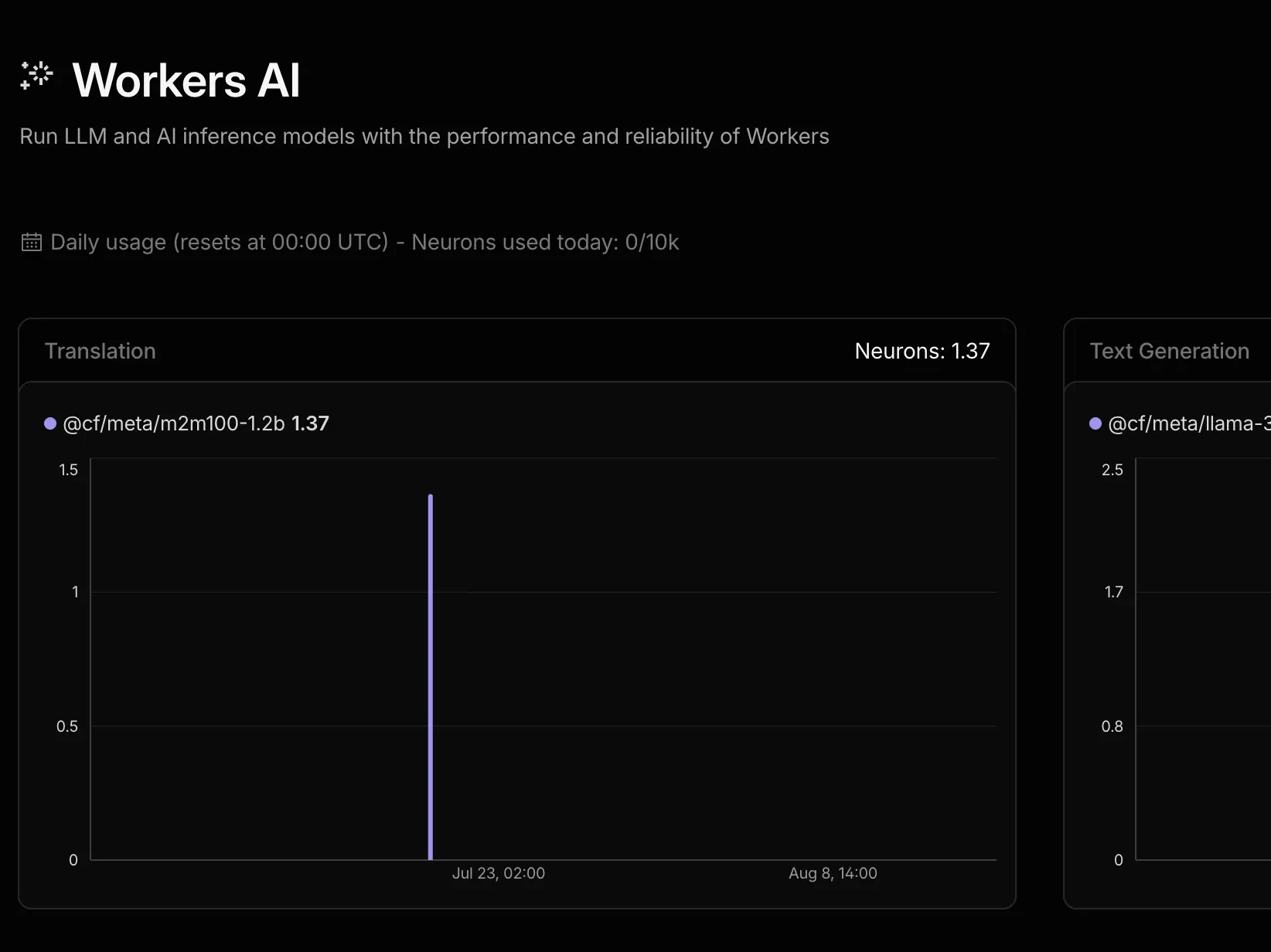
Task: Click the calendar icon beside Daily usage
Action: [31, 243]
